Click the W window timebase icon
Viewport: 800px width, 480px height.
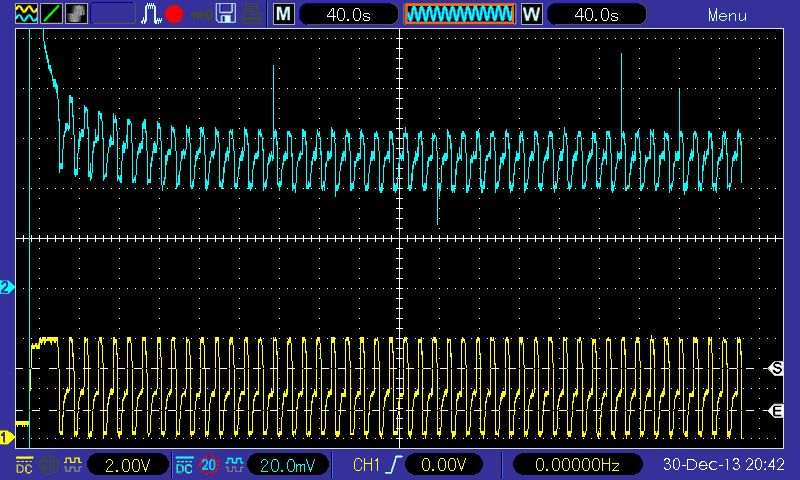(531, 14)
